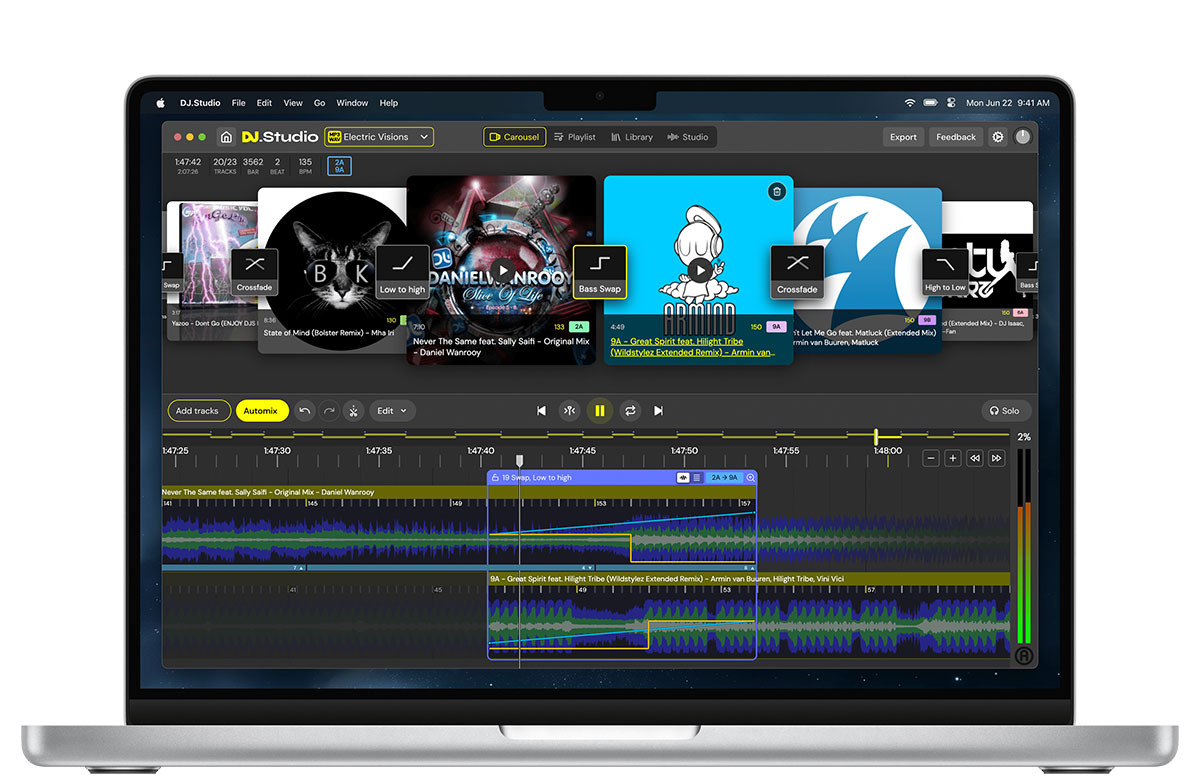Click the master volume knob
Screen dimensions: 1200x780
1022,137
